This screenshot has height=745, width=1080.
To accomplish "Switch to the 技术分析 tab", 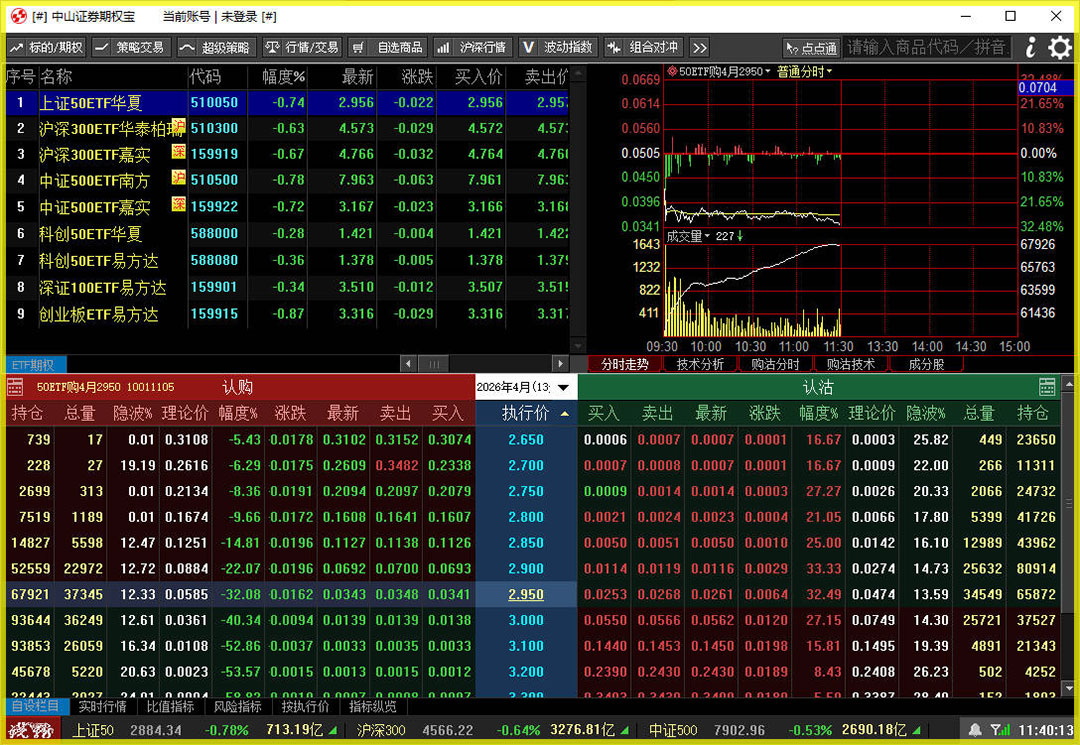I will (x=700, y=365).
